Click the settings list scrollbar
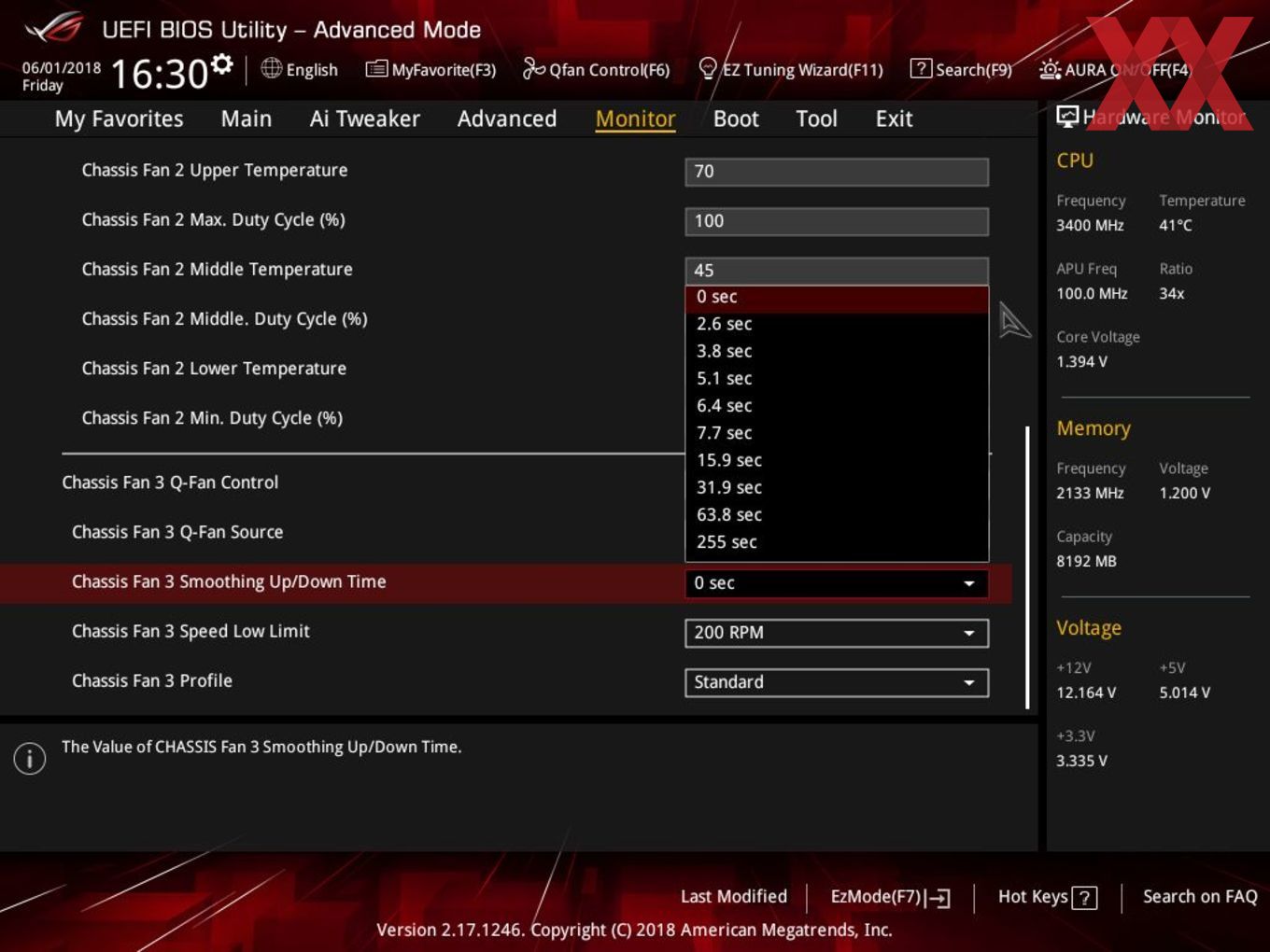Viewport: 1270px width, 952px height. 1027,567
